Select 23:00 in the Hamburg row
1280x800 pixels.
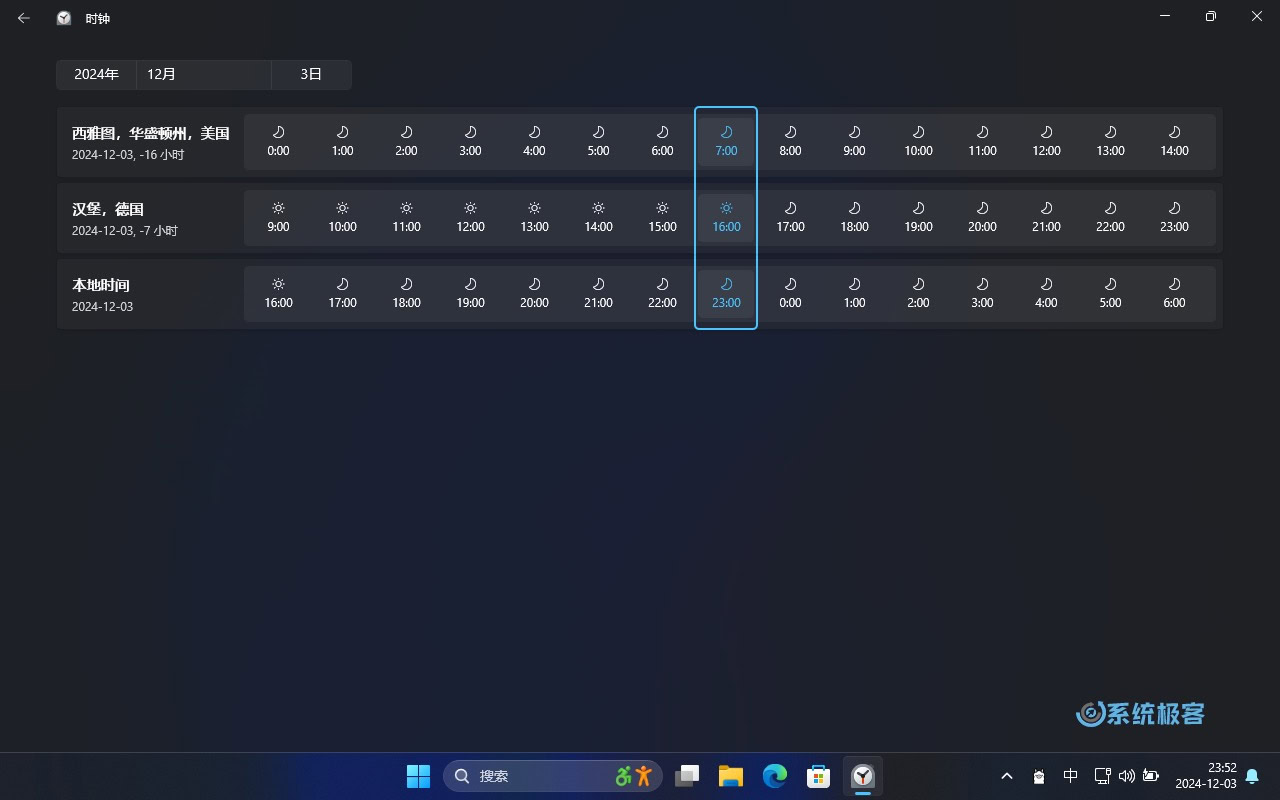[1174, 218]
